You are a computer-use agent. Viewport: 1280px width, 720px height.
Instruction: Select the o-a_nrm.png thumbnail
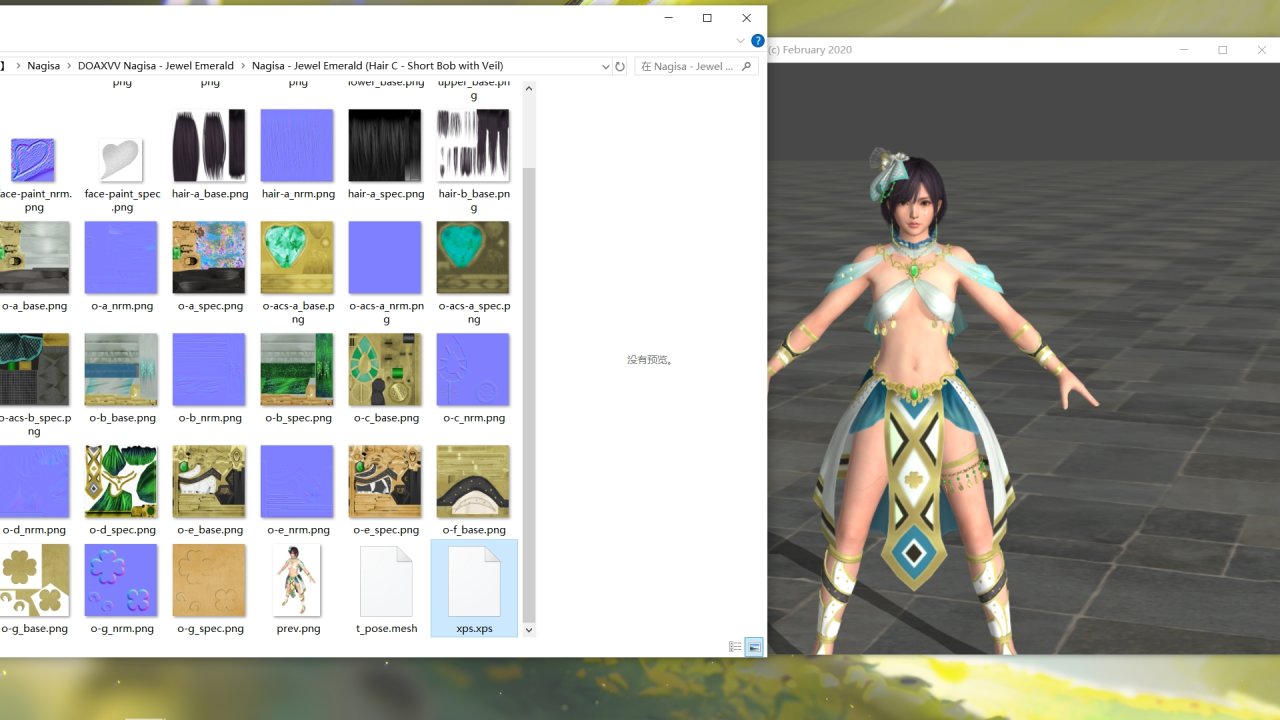point(121,257)
